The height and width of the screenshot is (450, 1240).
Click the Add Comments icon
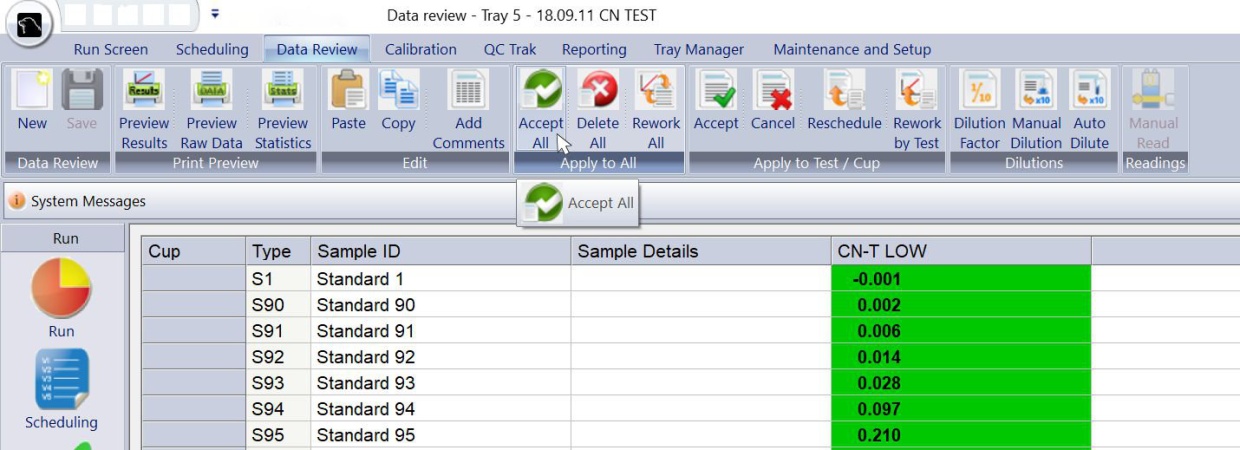pyautogui.click(x=468, y=92)
